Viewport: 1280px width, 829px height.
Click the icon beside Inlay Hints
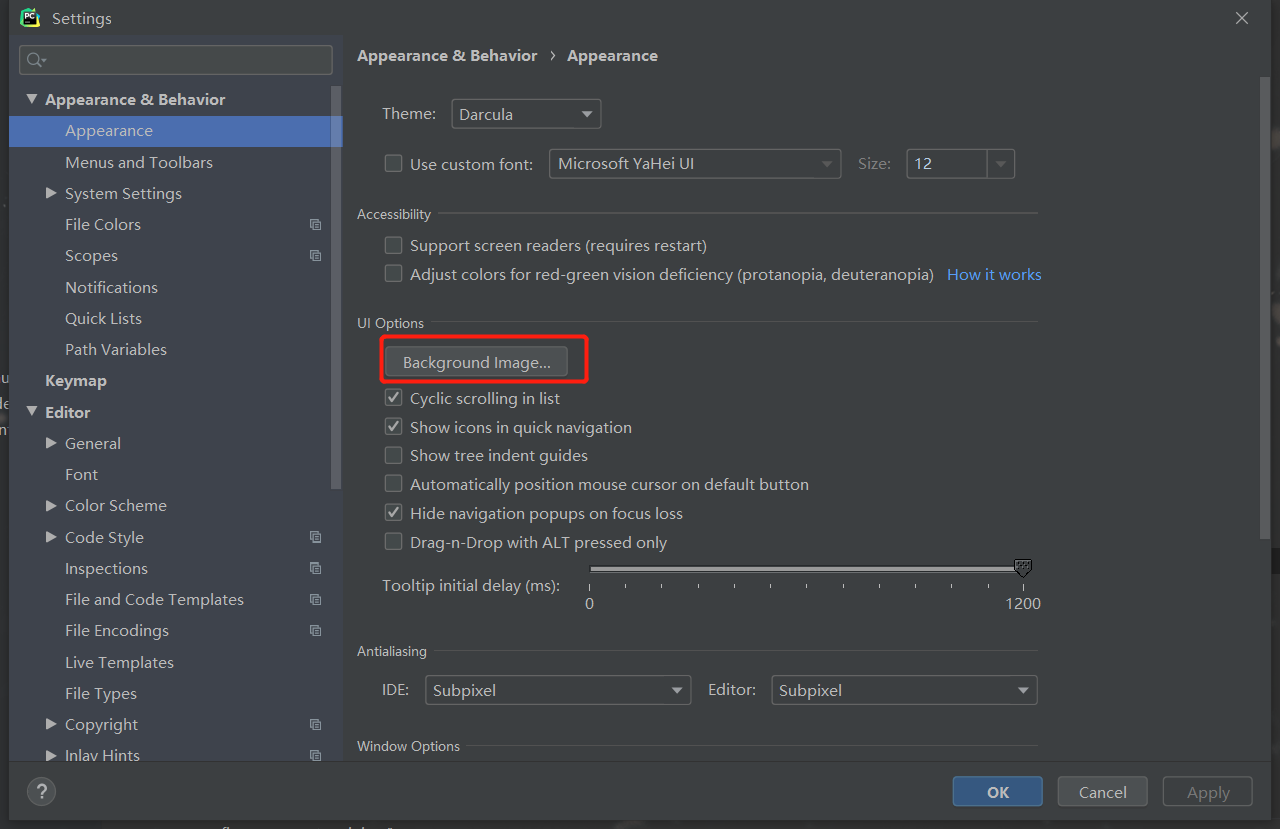click(x=315, y=755)
